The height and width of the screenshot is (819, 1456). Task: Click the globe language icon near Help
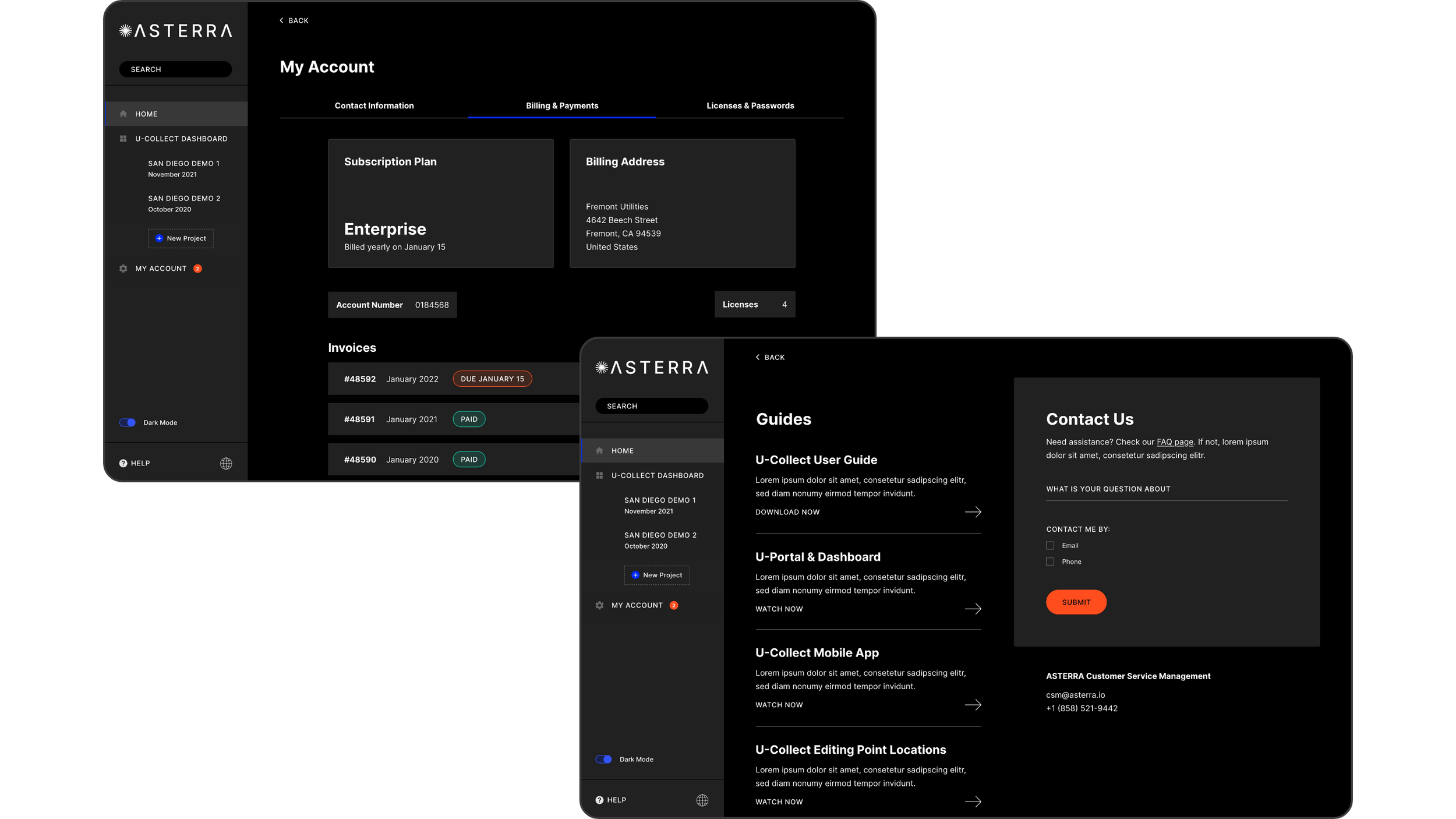click(226, 463)
